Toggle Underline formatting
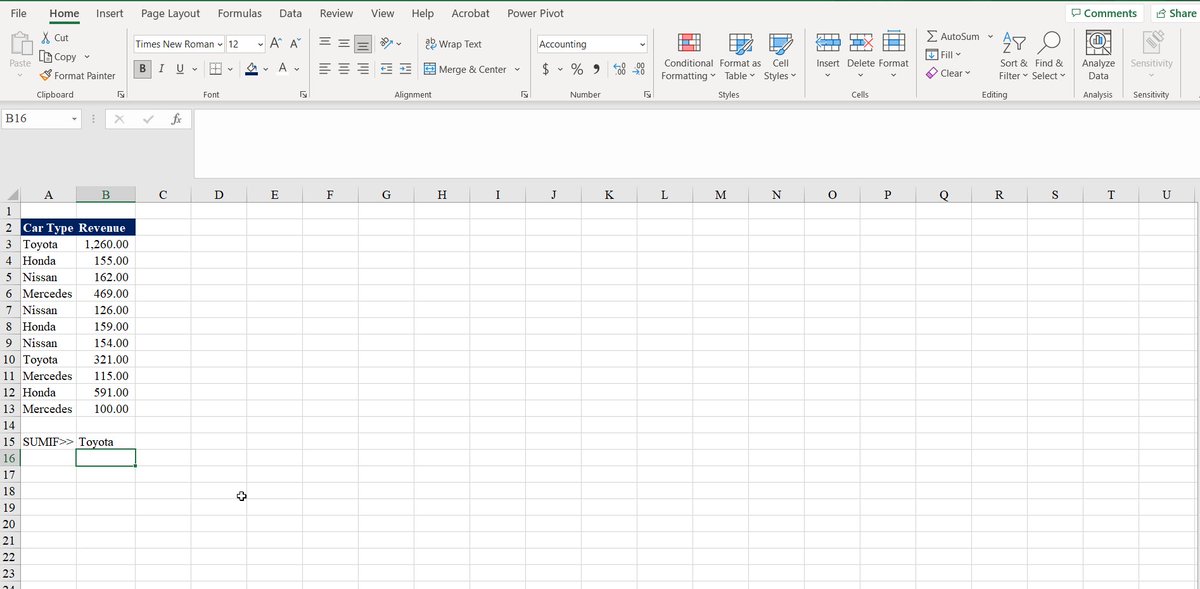Screen dimensions: 1200x589 [x=180, y=69]
